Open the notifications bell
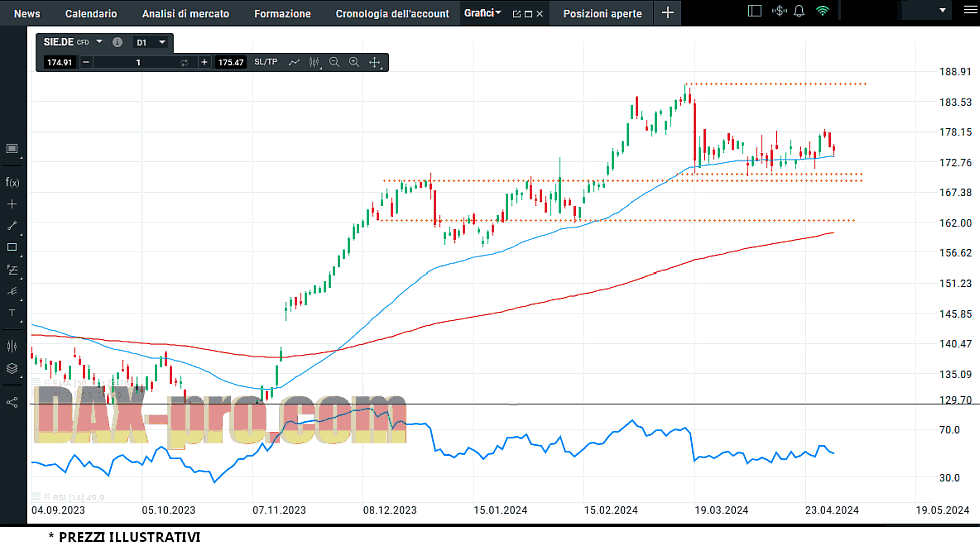980x546 pixels. click(x=799, y=11)
